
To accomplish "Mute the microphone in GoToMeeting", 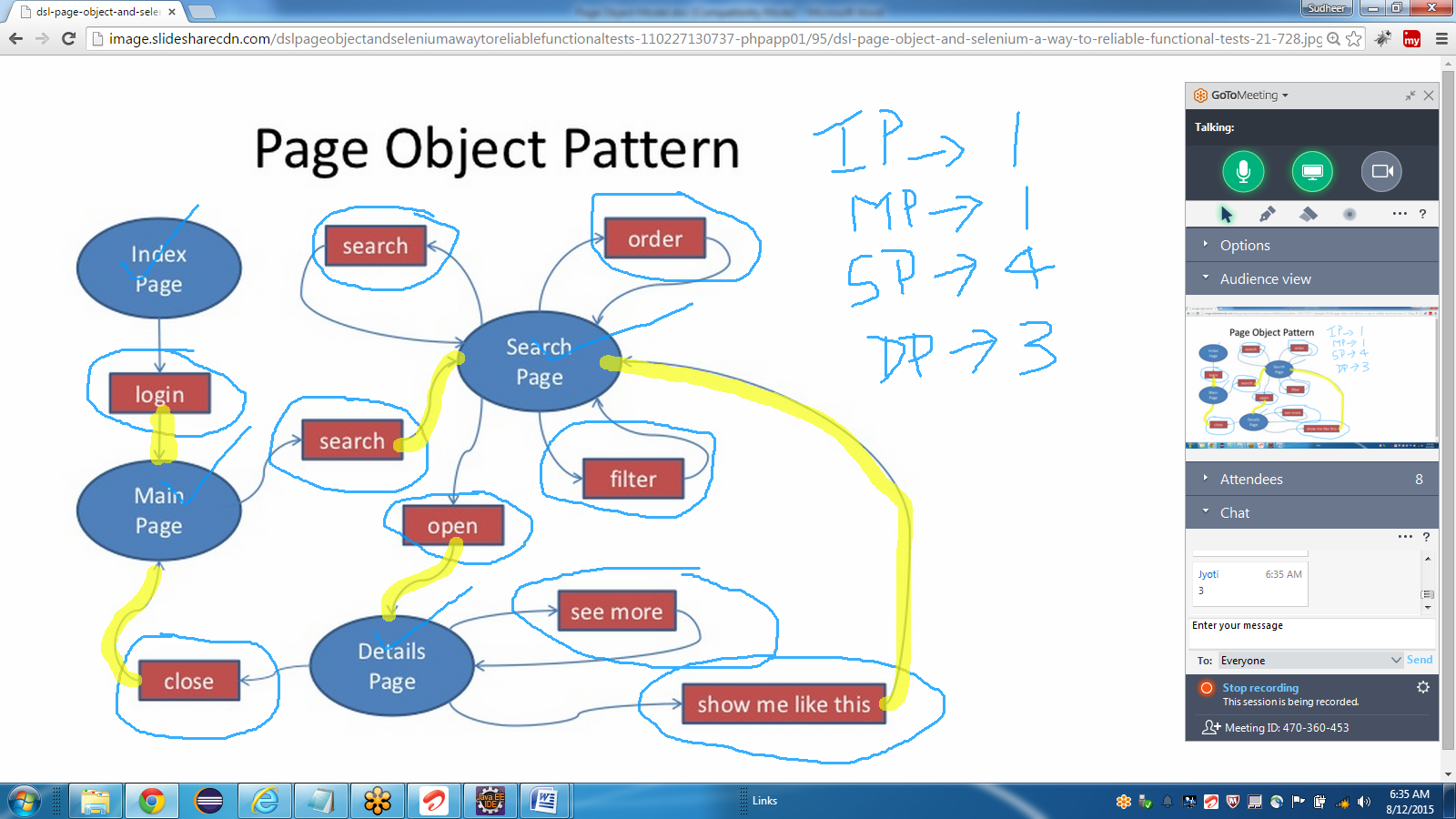I will [x=1243, y=171].
